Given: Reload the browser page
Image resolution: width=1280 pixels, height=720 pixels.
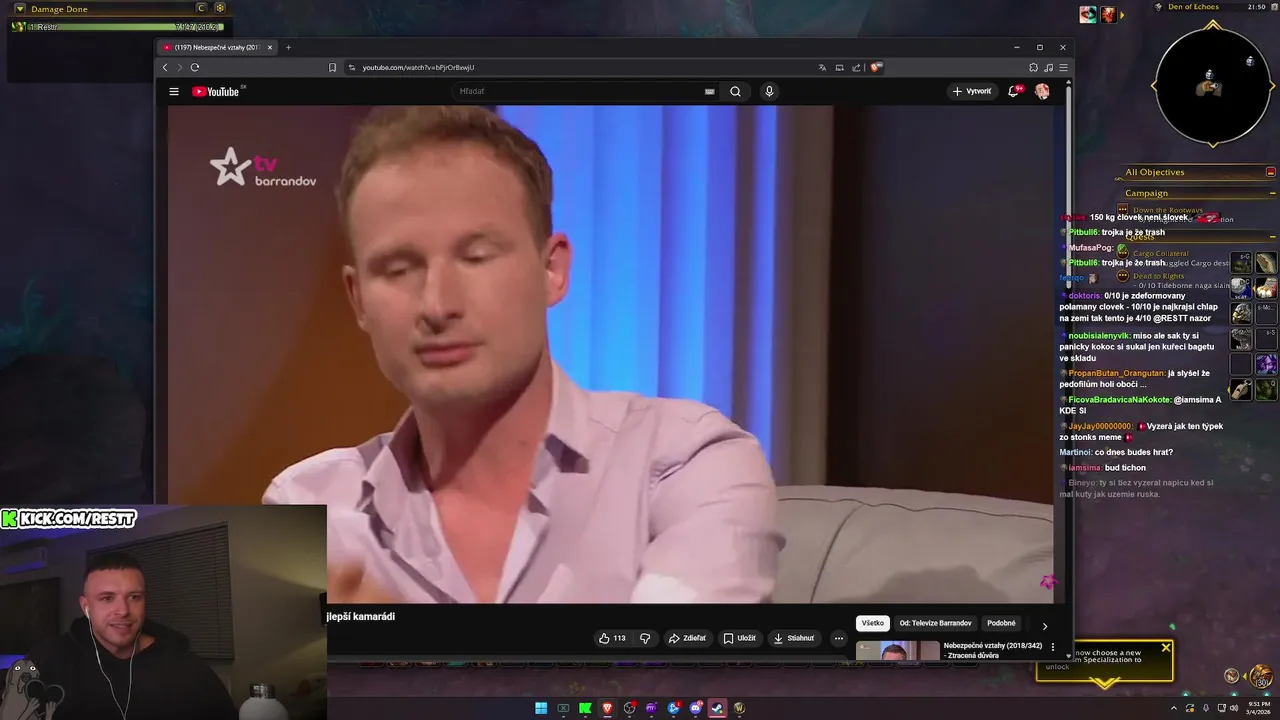Looking at the screenshot, I should tap(195, 67).
